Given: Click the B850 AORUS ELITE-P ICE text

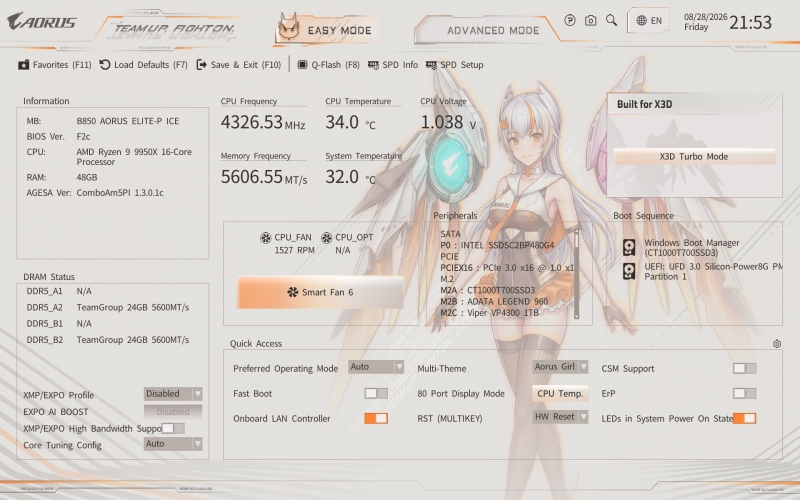Looking at the screenshot, I should coord(128,121).
